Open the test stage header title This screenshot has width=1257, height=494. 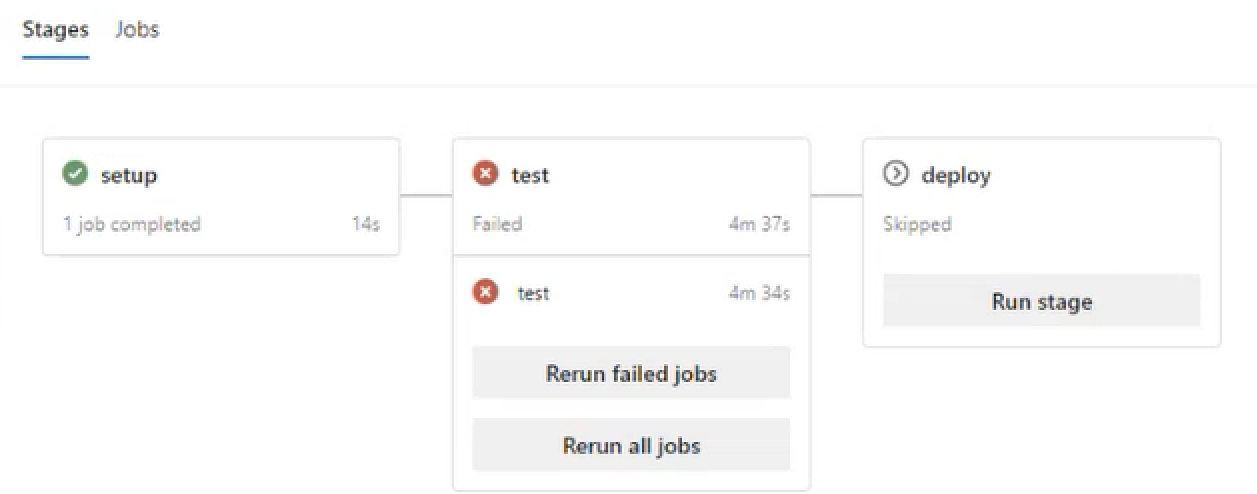(530, 176)
